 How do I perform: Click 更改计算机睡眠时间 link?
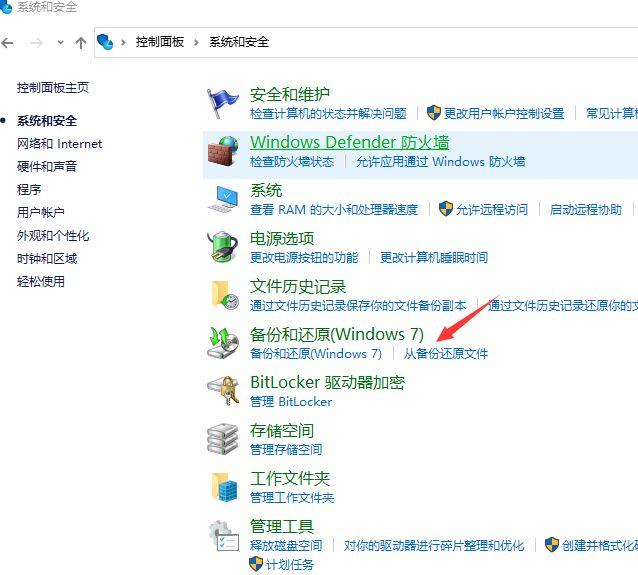click(434, 258)
